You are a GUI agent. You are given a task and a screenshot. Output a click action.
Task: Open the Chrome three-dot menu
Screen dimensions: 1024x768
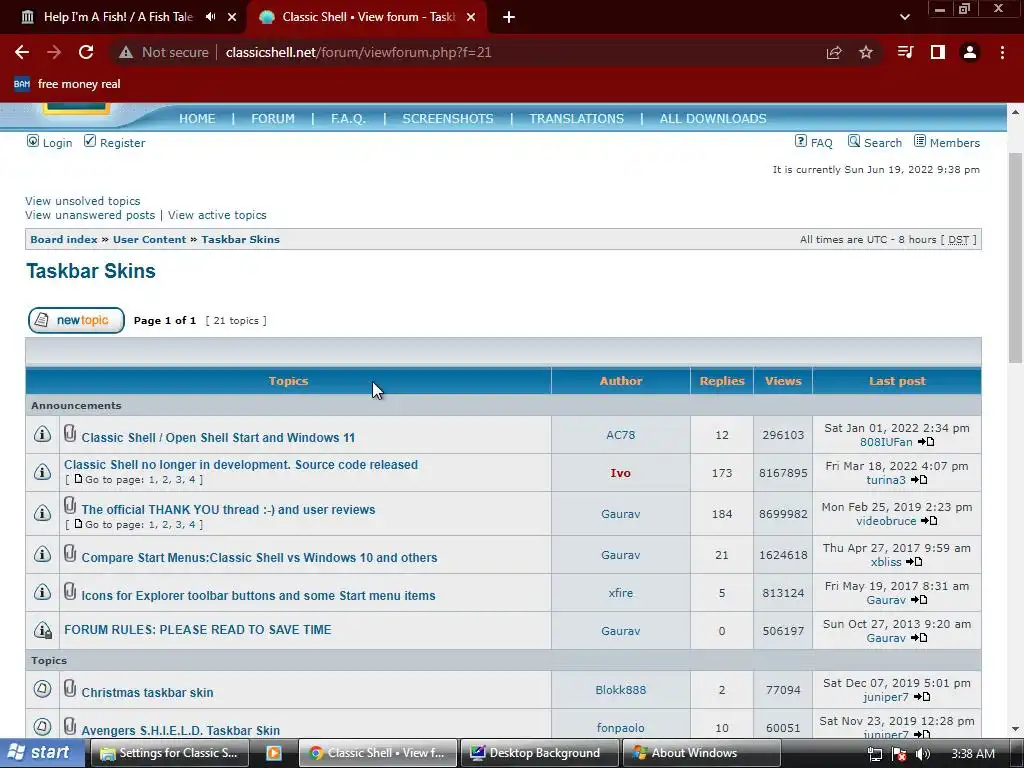1002,52
